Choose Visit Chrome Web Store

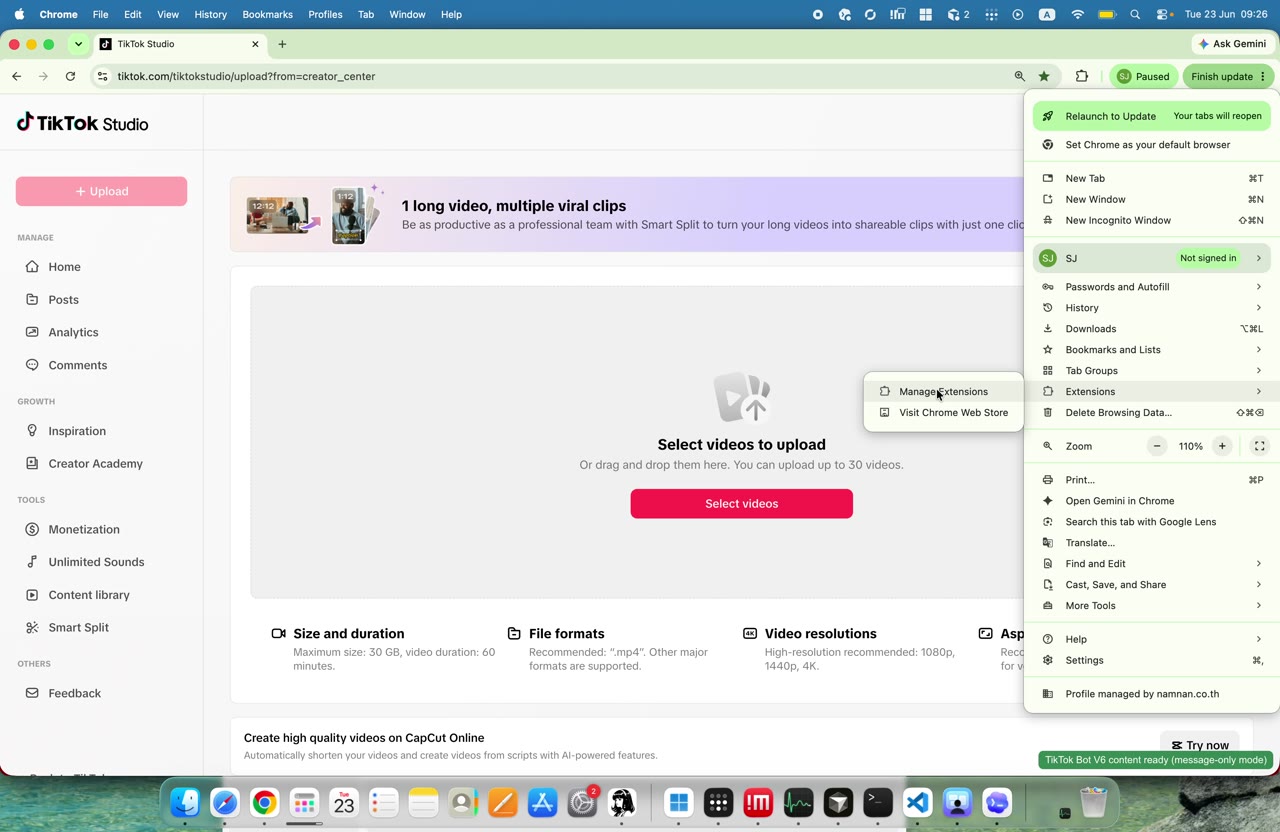click(x=943, y=412)
